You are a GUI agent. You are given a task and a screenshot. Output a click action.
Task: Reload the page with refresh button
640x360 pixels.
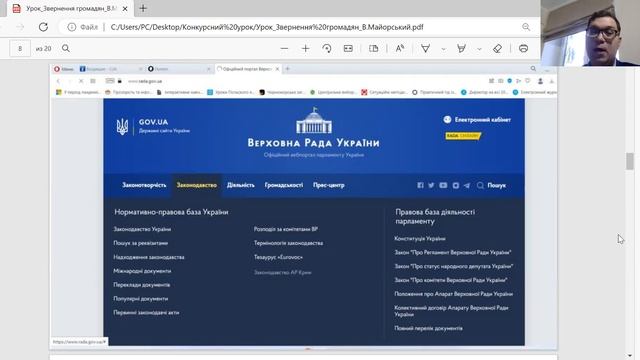[x=43, y=27]
